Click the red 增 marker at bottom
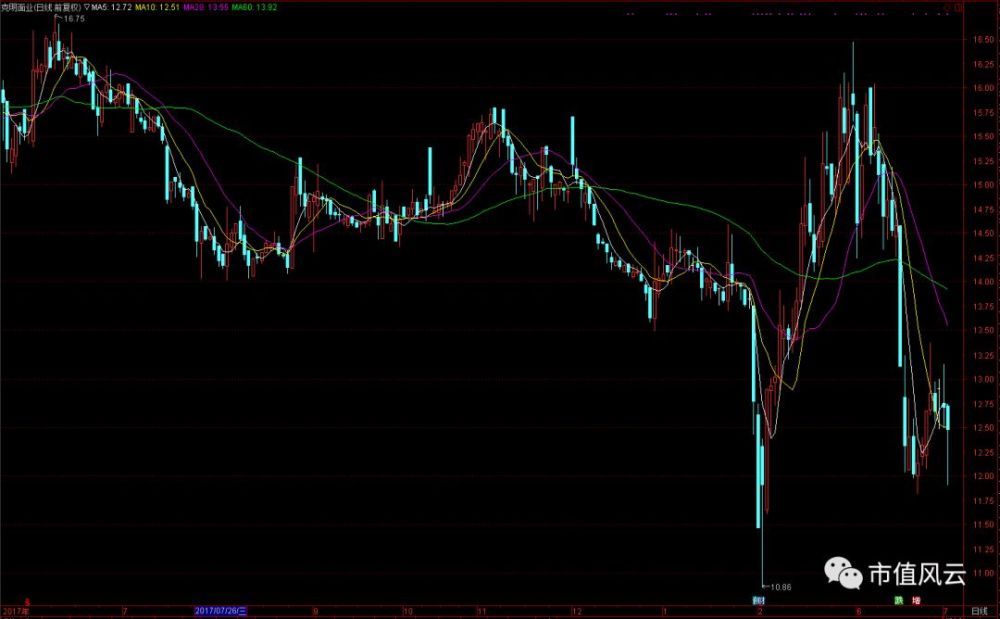Viewport: 1000px width, 619px height. pos(916,601)
